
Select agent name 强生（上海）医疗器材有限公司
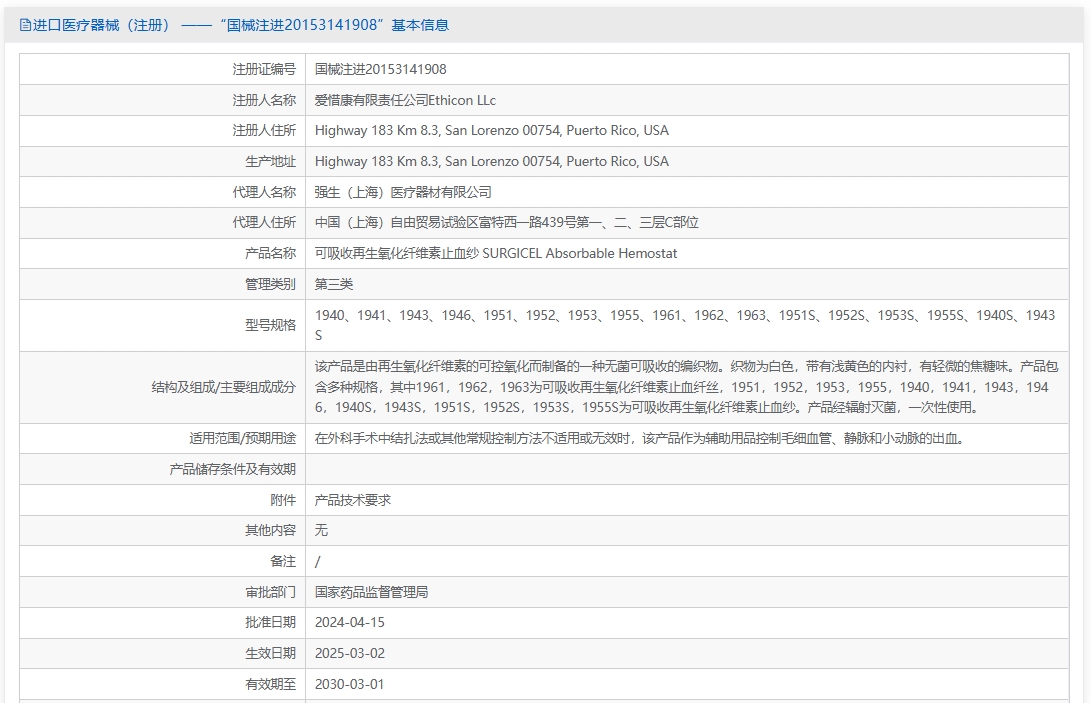[403, 192]
